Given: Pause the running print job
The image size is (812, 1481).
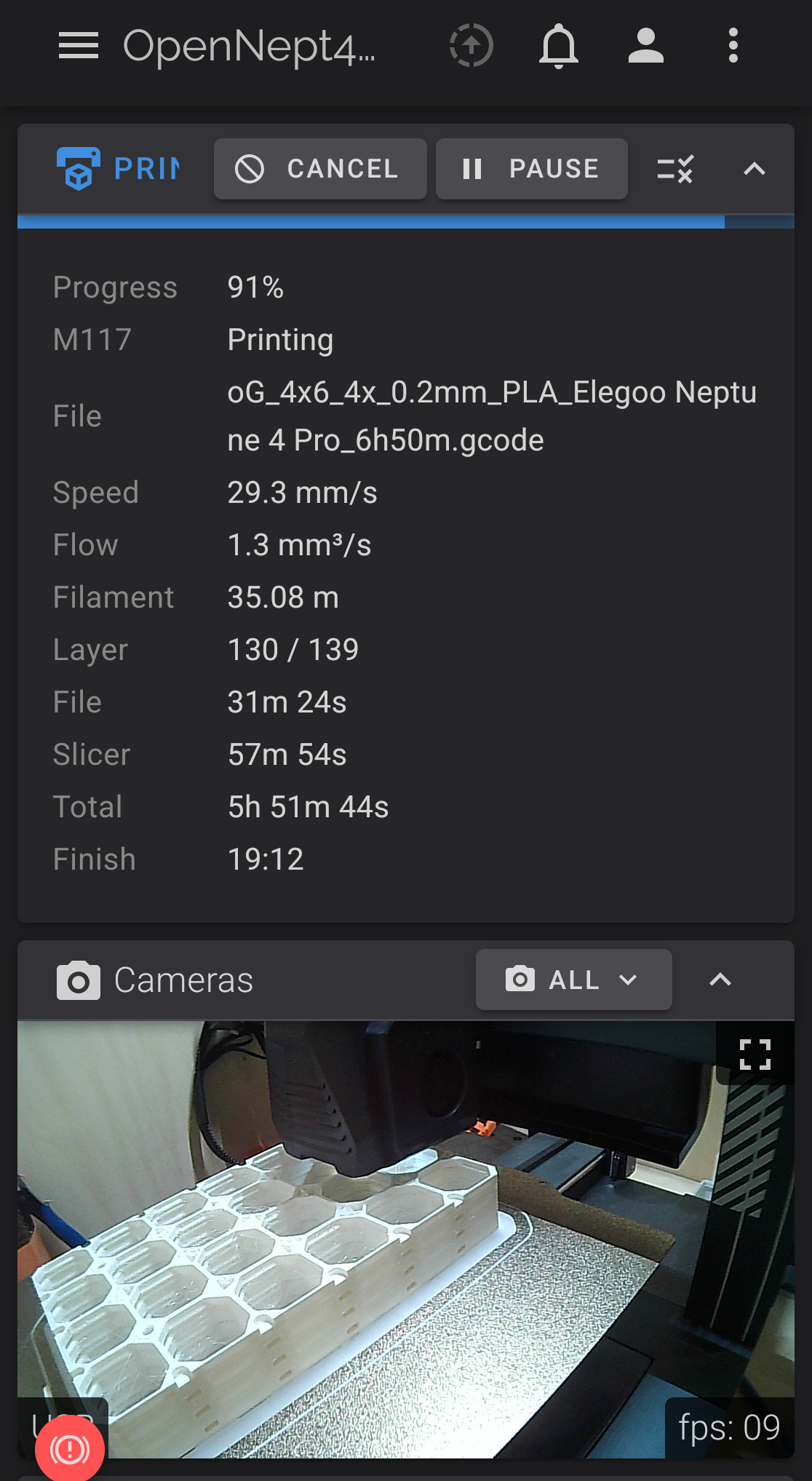Looking at the screenshot, I should point(531,169).
